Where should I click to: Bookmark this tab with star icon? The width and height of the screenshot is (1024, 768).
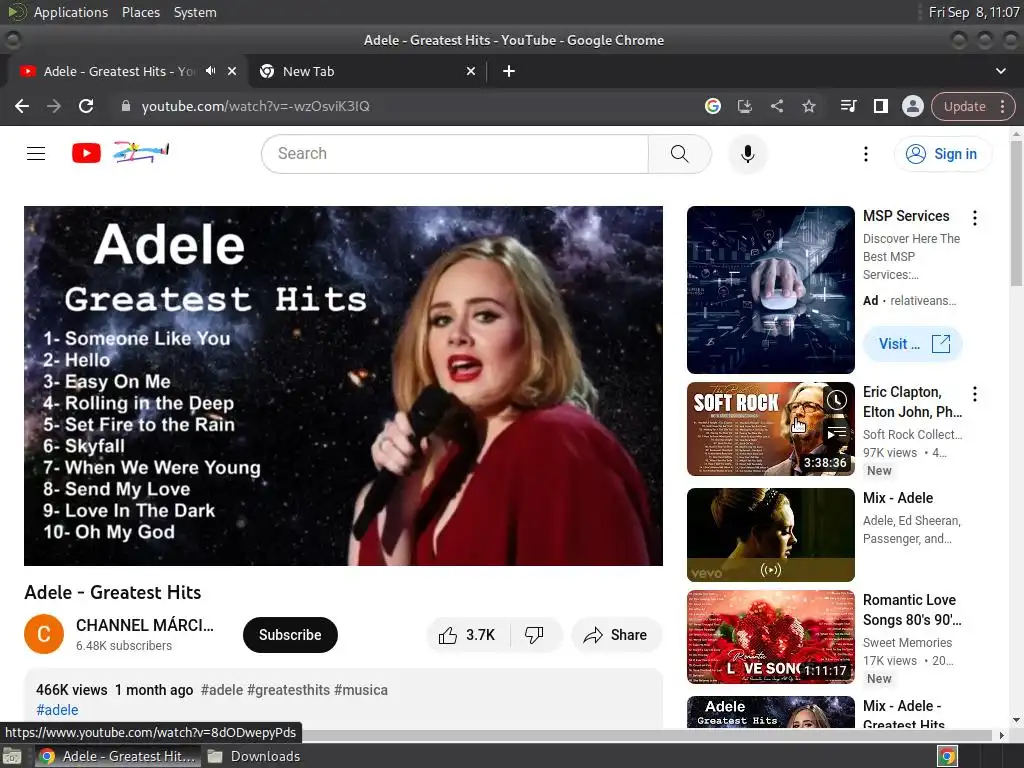click(x=808, y=106)
